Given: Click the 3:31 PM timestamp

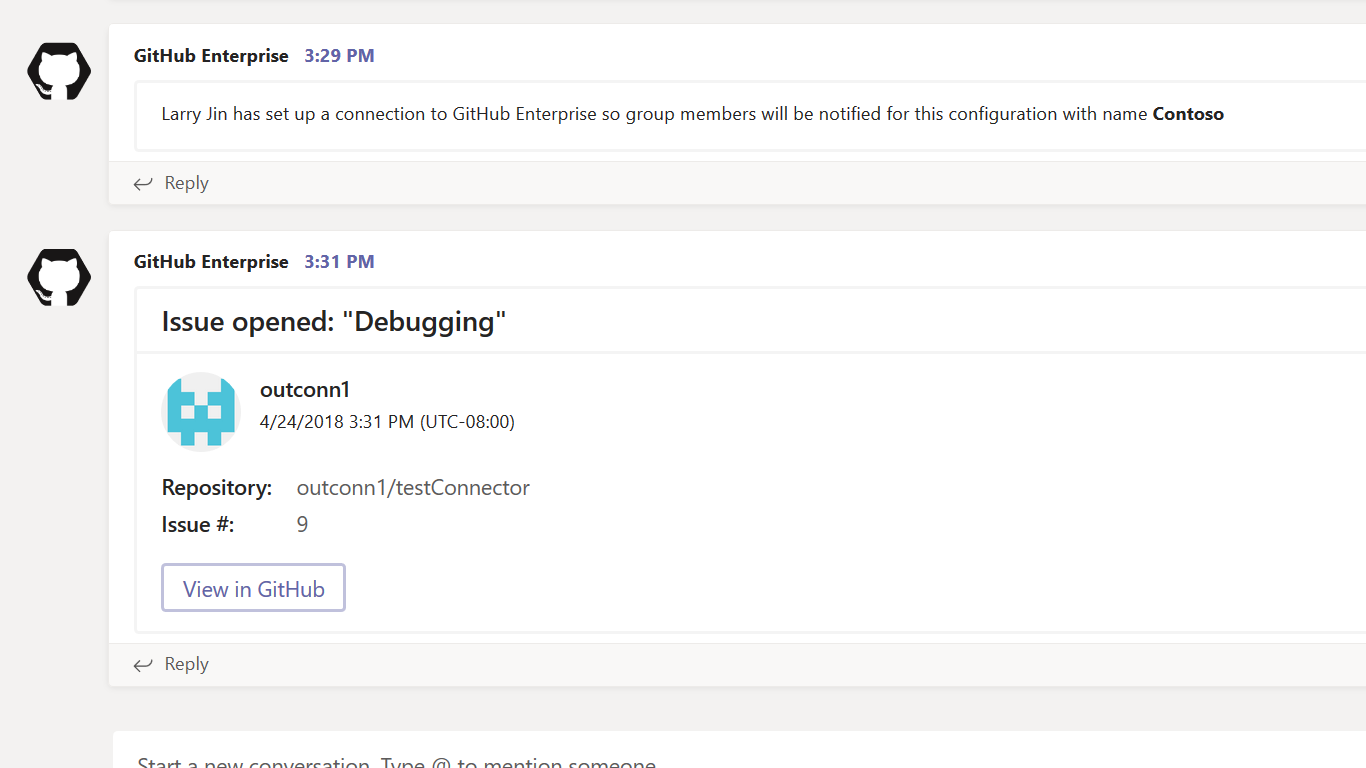Looking at the screenshot, I should click(339, 262).
